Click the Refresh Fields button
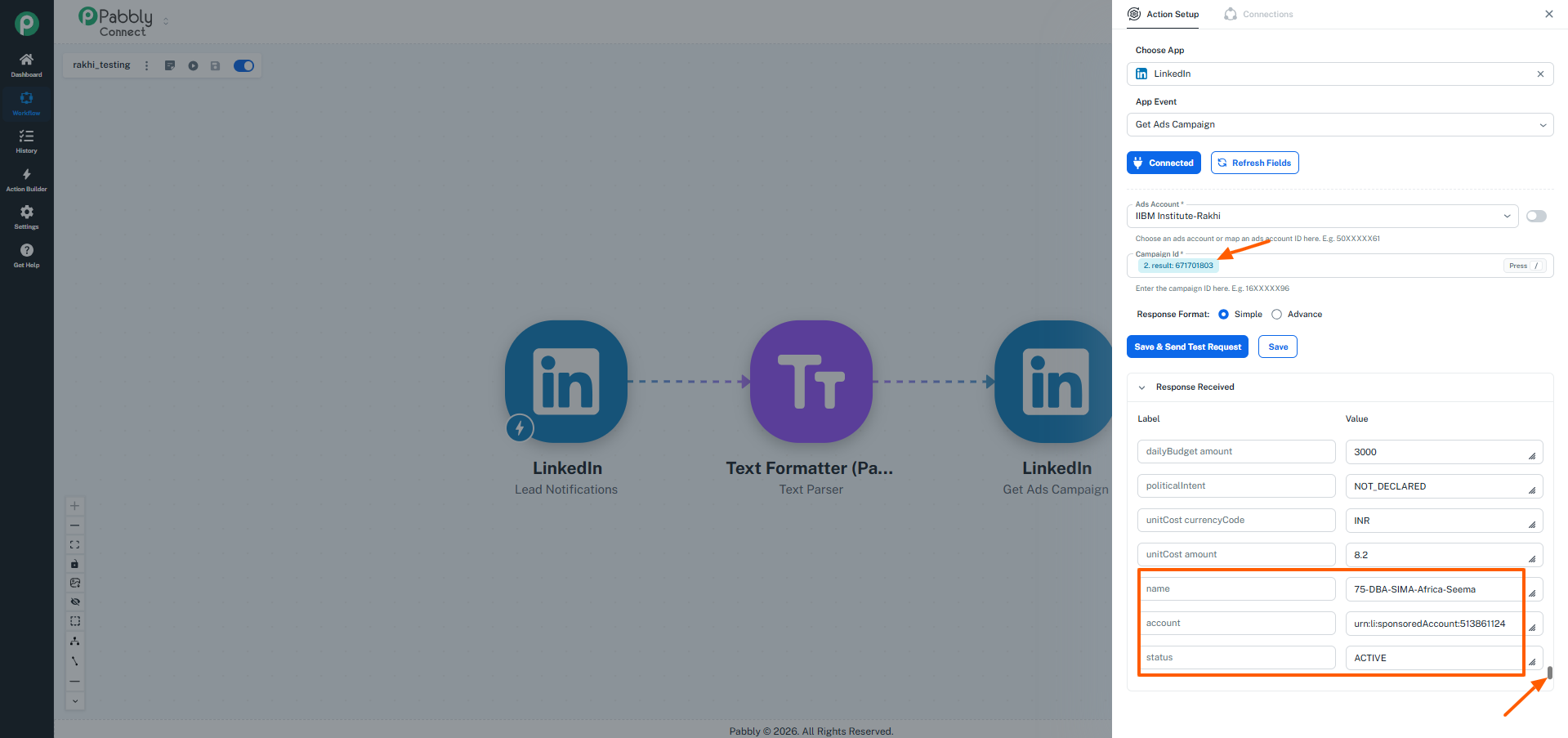 [1254, 163]
